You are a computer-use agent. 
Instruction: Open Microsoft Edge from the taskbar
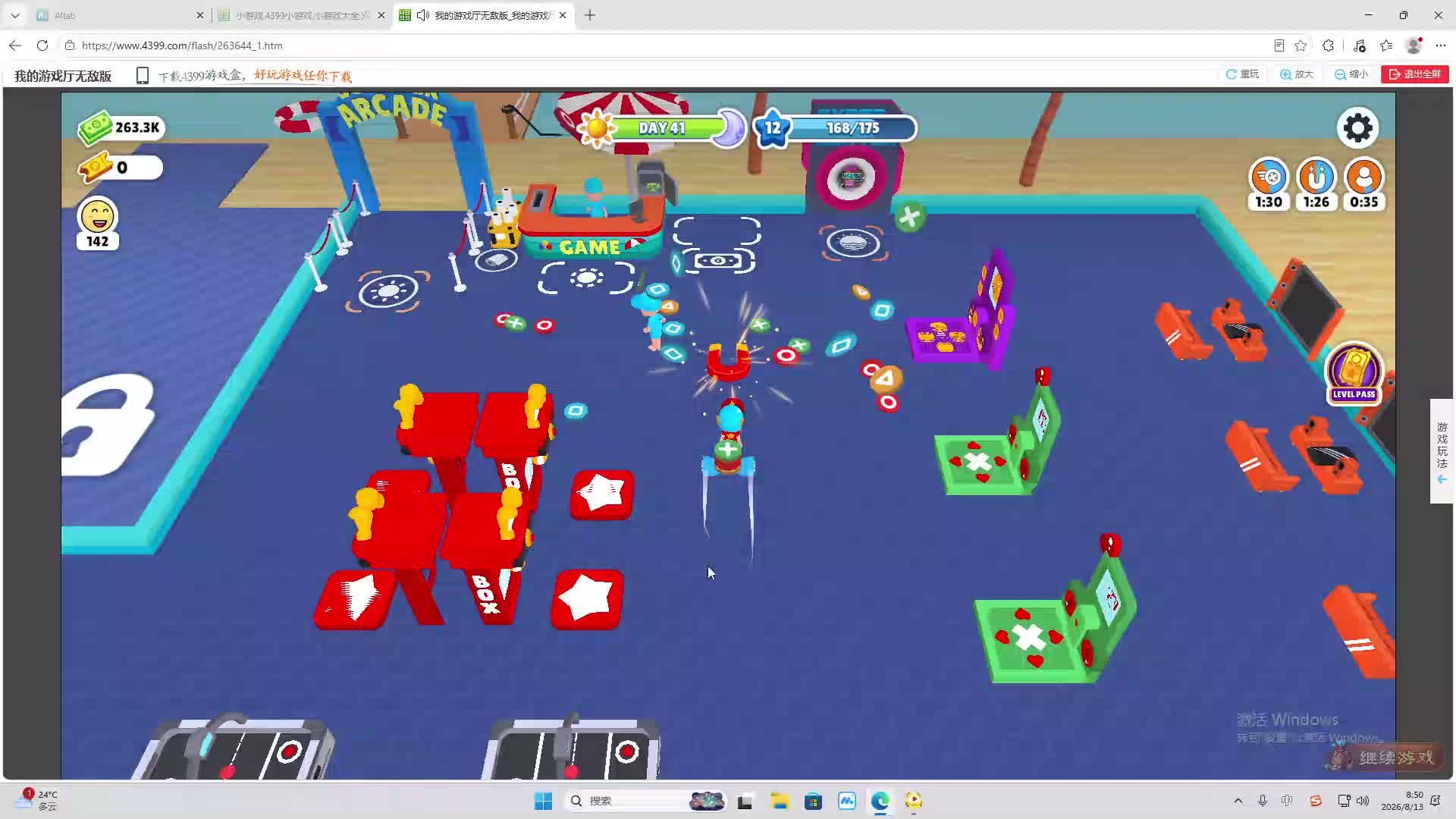pyautogui.click(x=880, y=801)
